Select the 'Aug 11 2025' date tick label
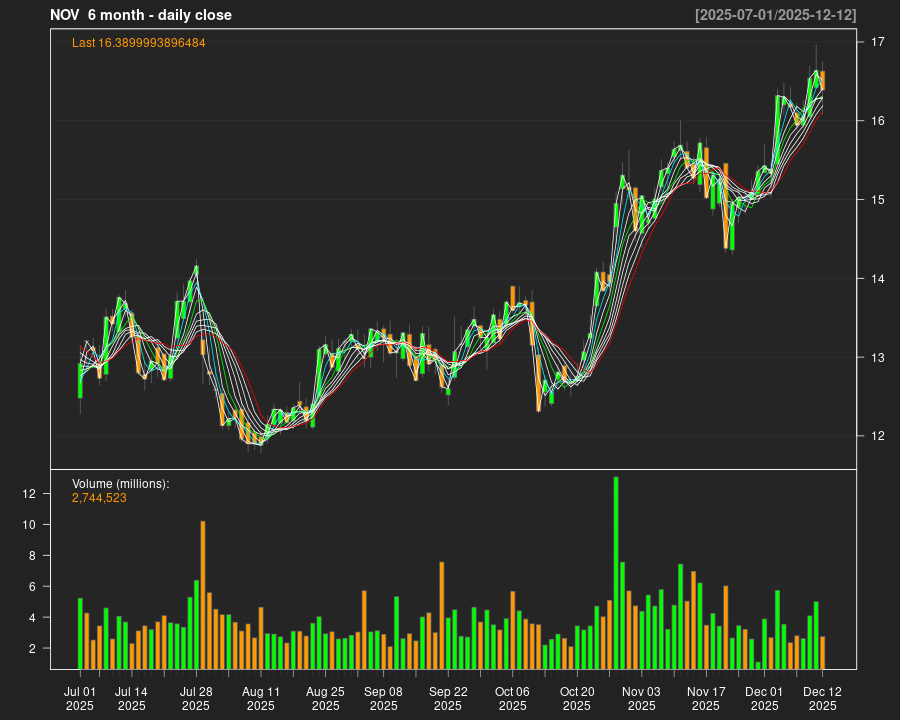900x720 pixels. pyautogui.click(x=261, y=698)
